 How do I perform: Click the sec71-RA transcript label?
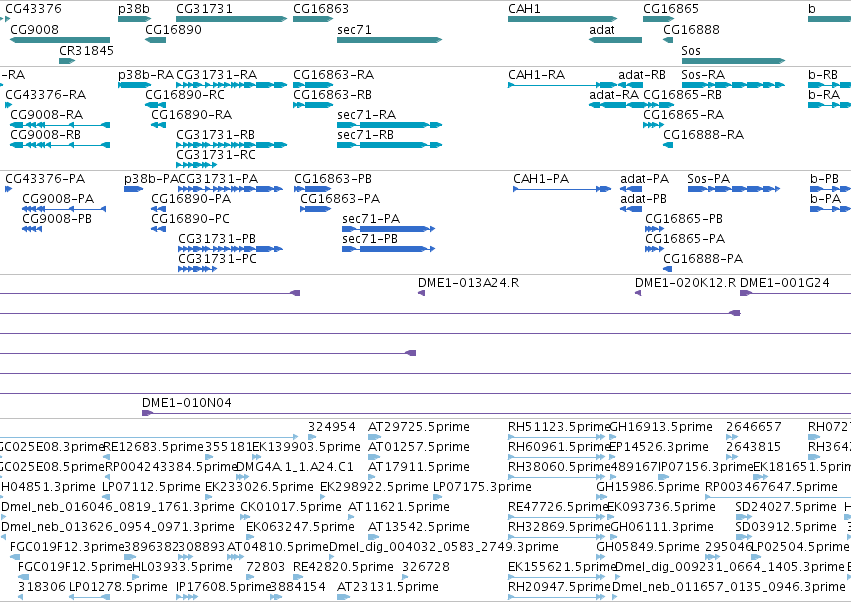pyautogui.click(x=366, y=115)
